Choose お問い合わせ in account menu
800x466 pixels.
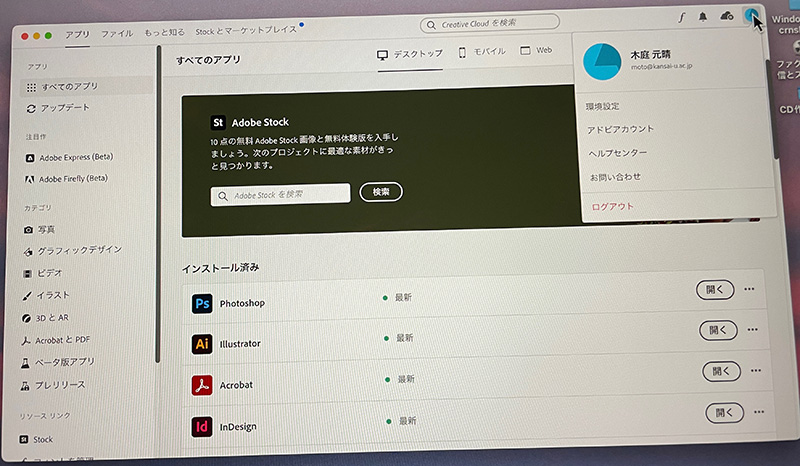click(615, 177)
